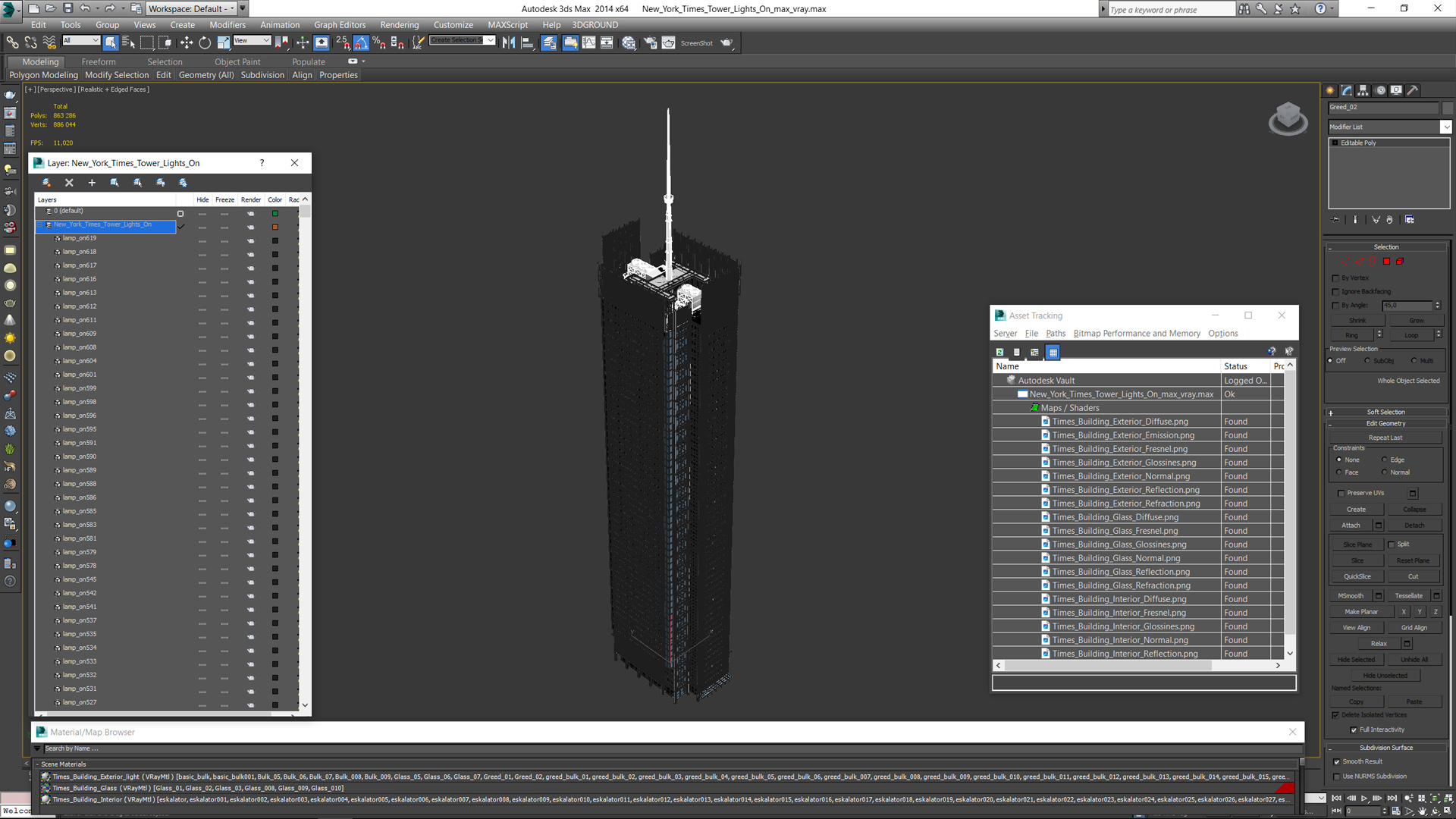Click Delete Layer X icon in Layer dialog
This screenshot has height=819, width=1456.
click(69, 183)
